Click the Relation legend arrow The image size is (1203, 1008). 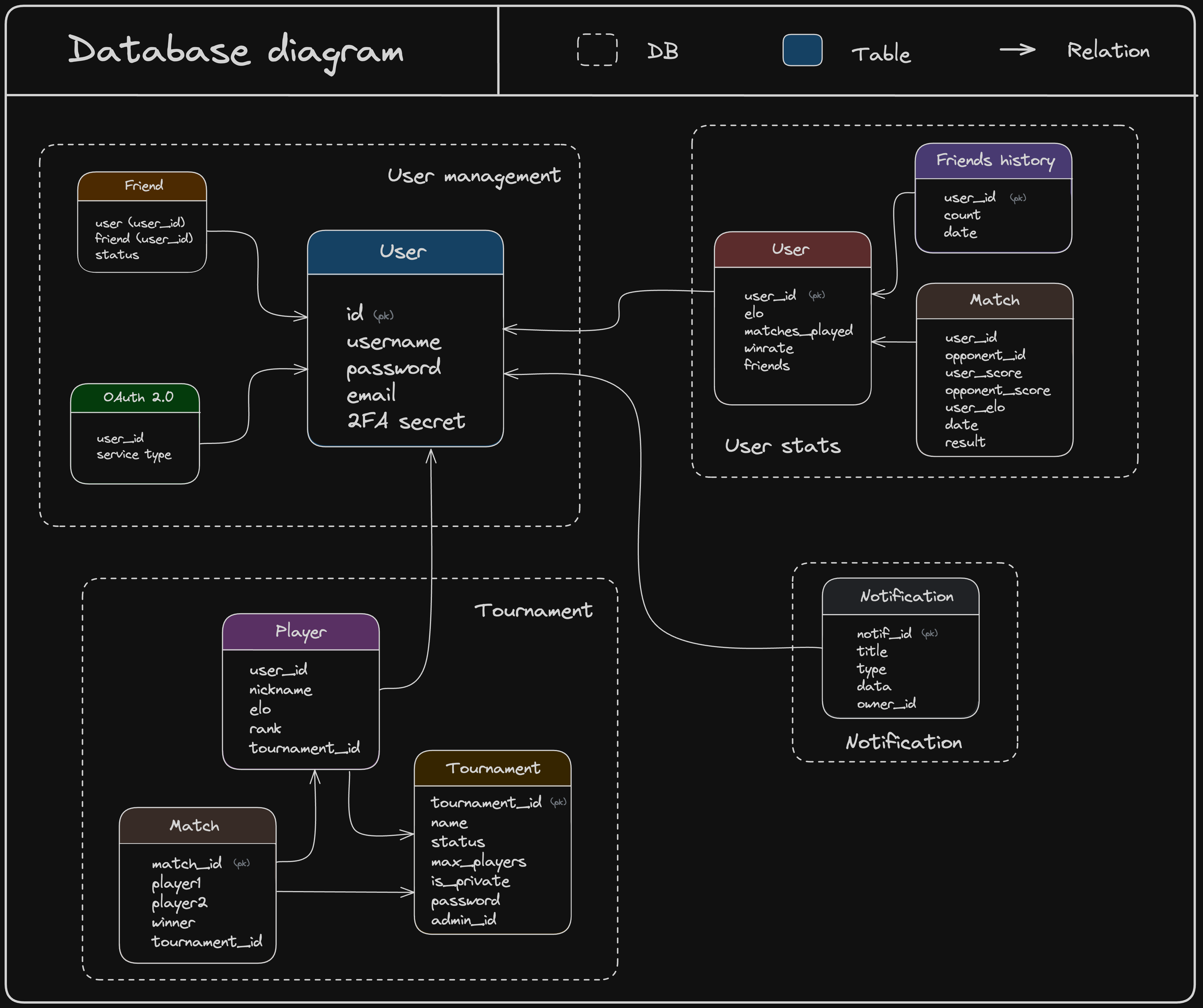(x=1017, y=50)
